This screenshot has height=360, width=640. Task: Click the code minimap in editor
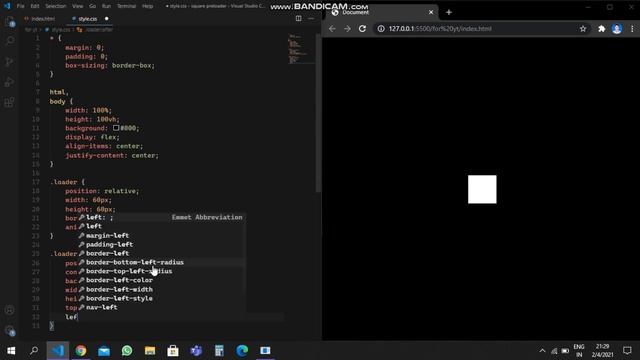(x=300, y=49)
